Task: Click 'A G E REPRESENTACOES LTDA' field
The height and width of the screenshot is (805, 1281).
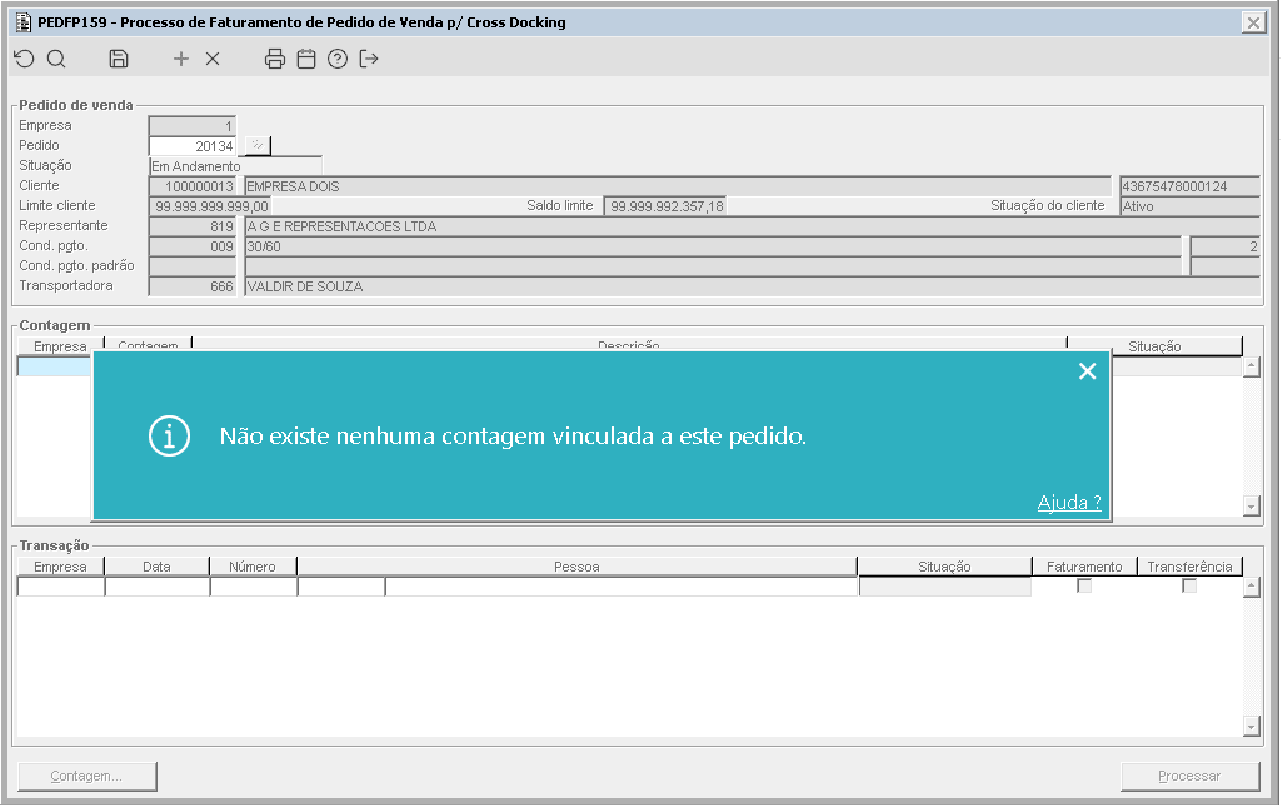Action: tap(752, 226)
